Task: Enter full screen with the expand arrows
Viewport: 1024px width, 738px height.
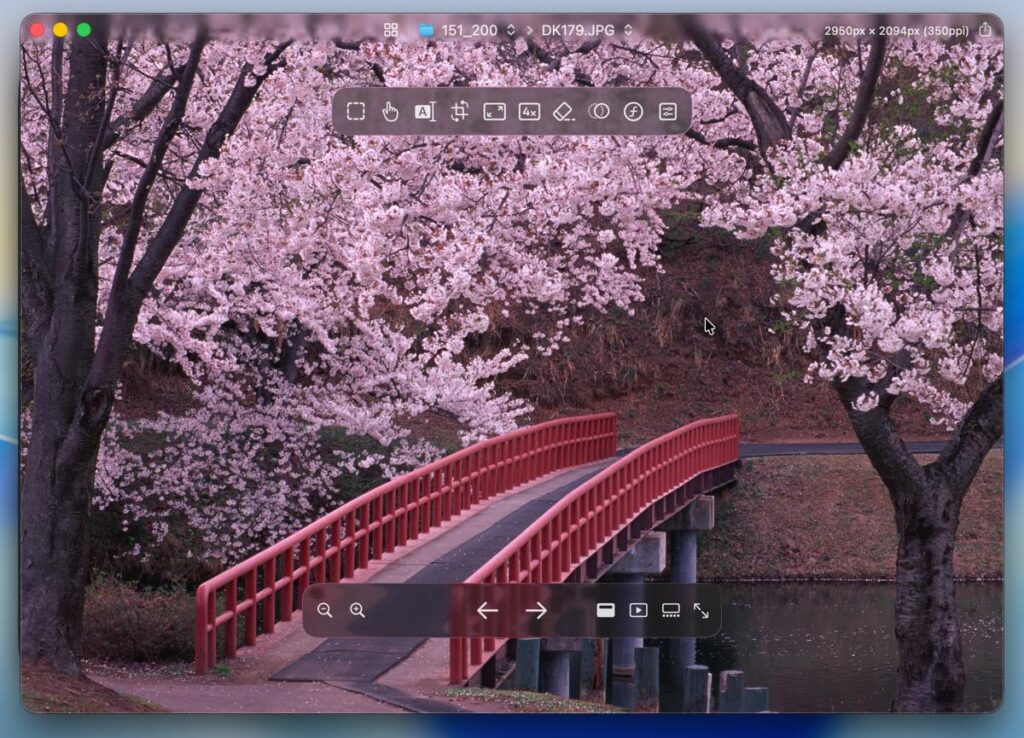Action: pyautogui.click(x=701, y=610)
